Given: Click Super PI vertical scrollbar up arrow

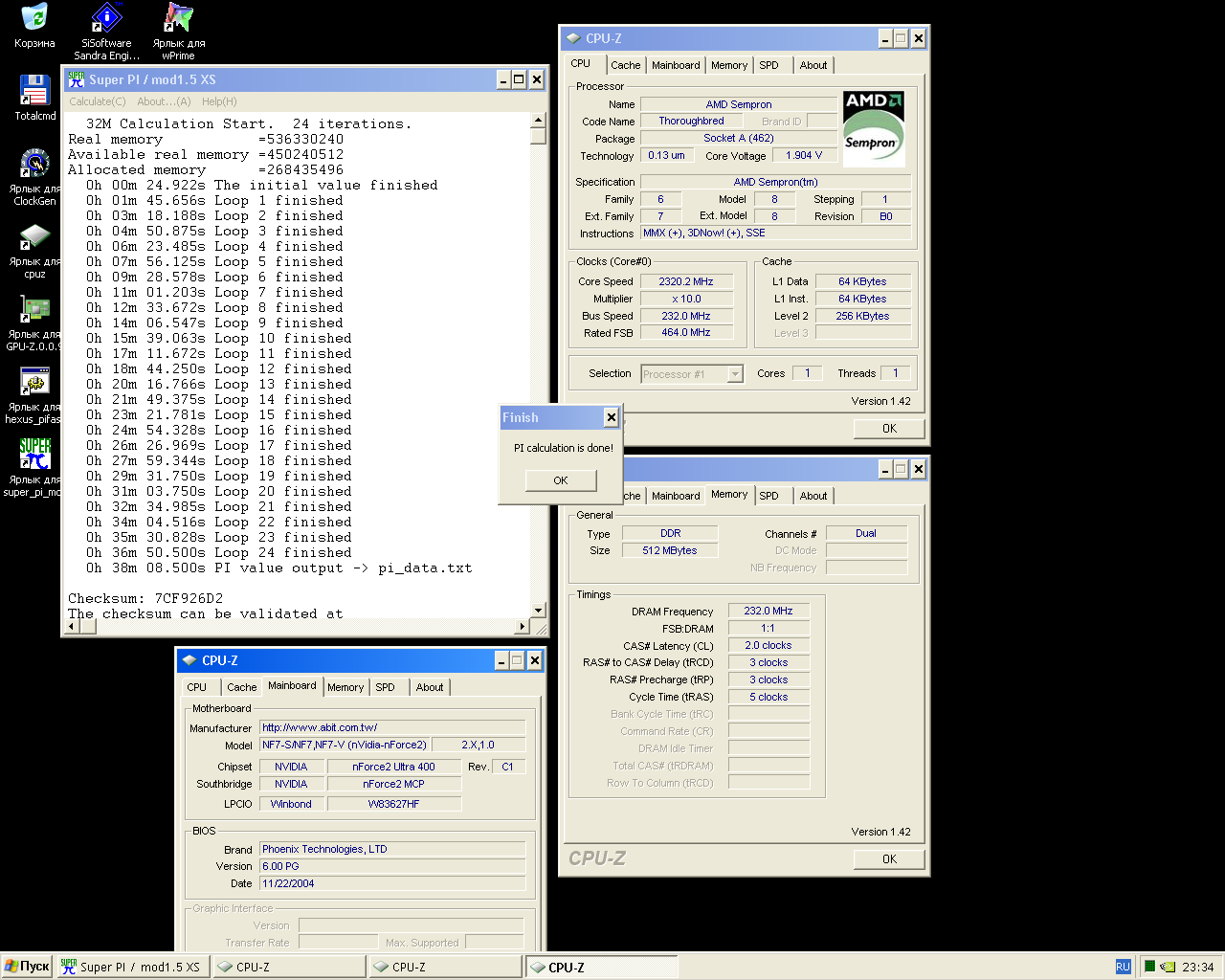Looking at the screenshot, I should [538, 121].
